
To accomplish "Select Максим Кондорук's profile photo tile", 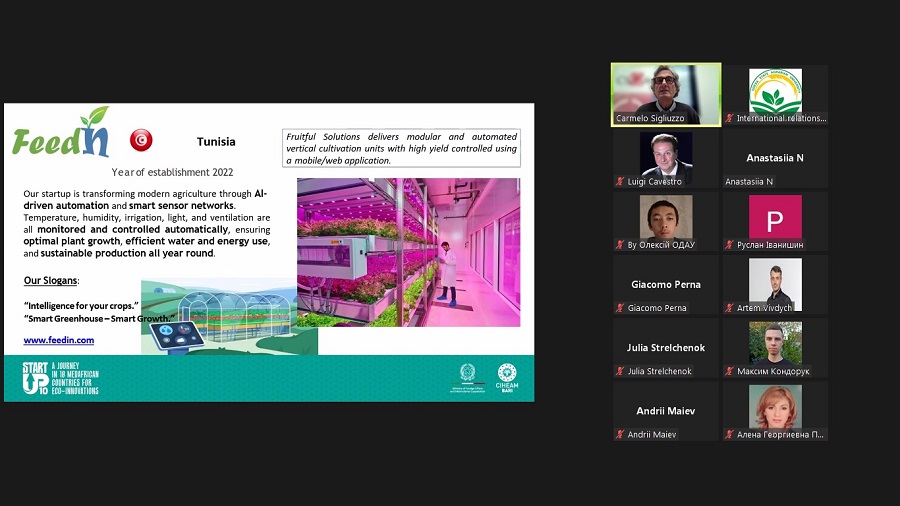I will coord(775,342).
